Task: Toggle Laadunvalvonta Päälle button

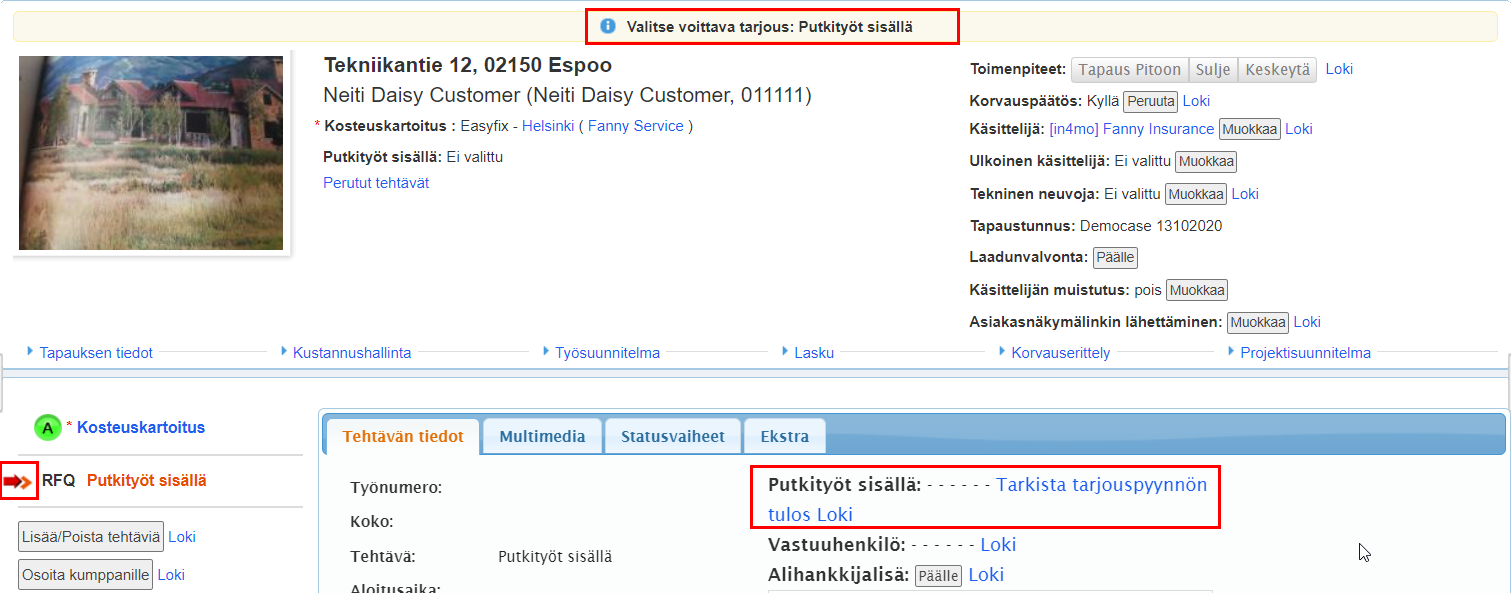Action: click(x=1115, y=257)
